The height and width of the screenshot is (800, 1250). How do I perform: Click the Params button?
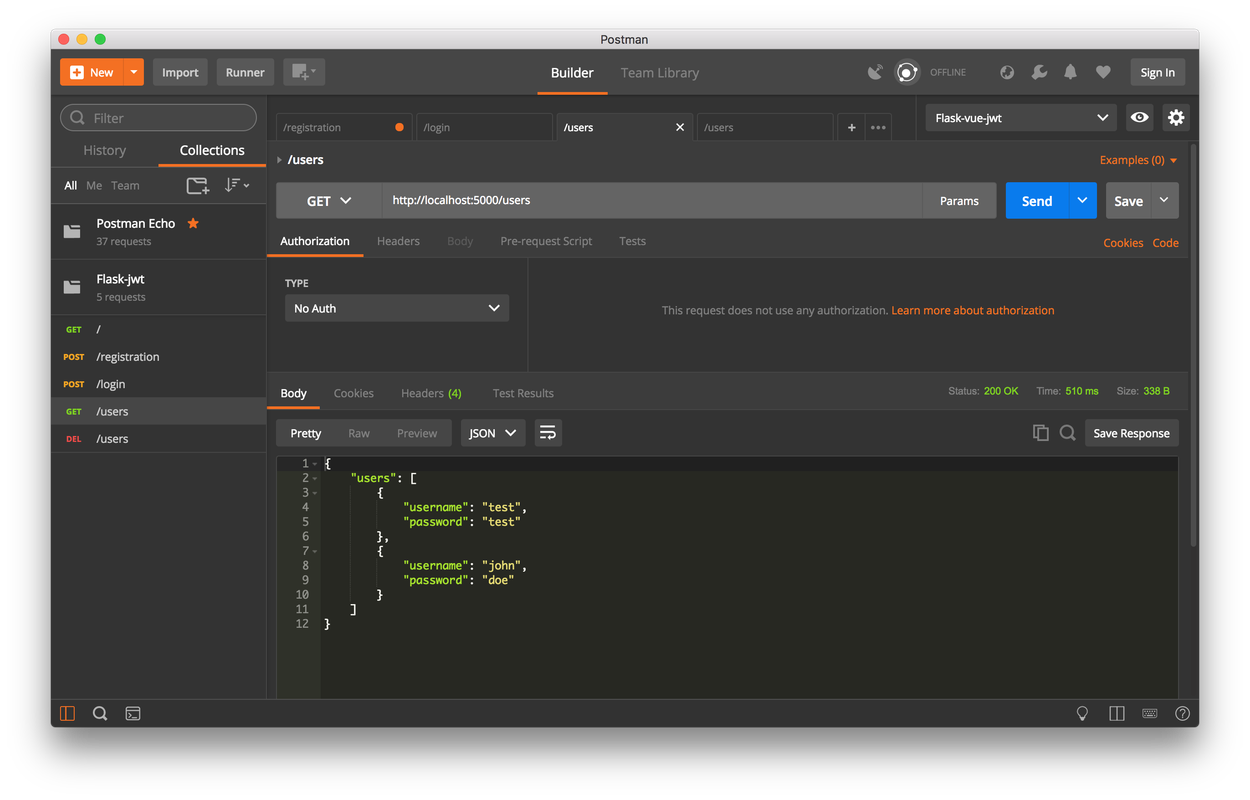pos(959,201)
